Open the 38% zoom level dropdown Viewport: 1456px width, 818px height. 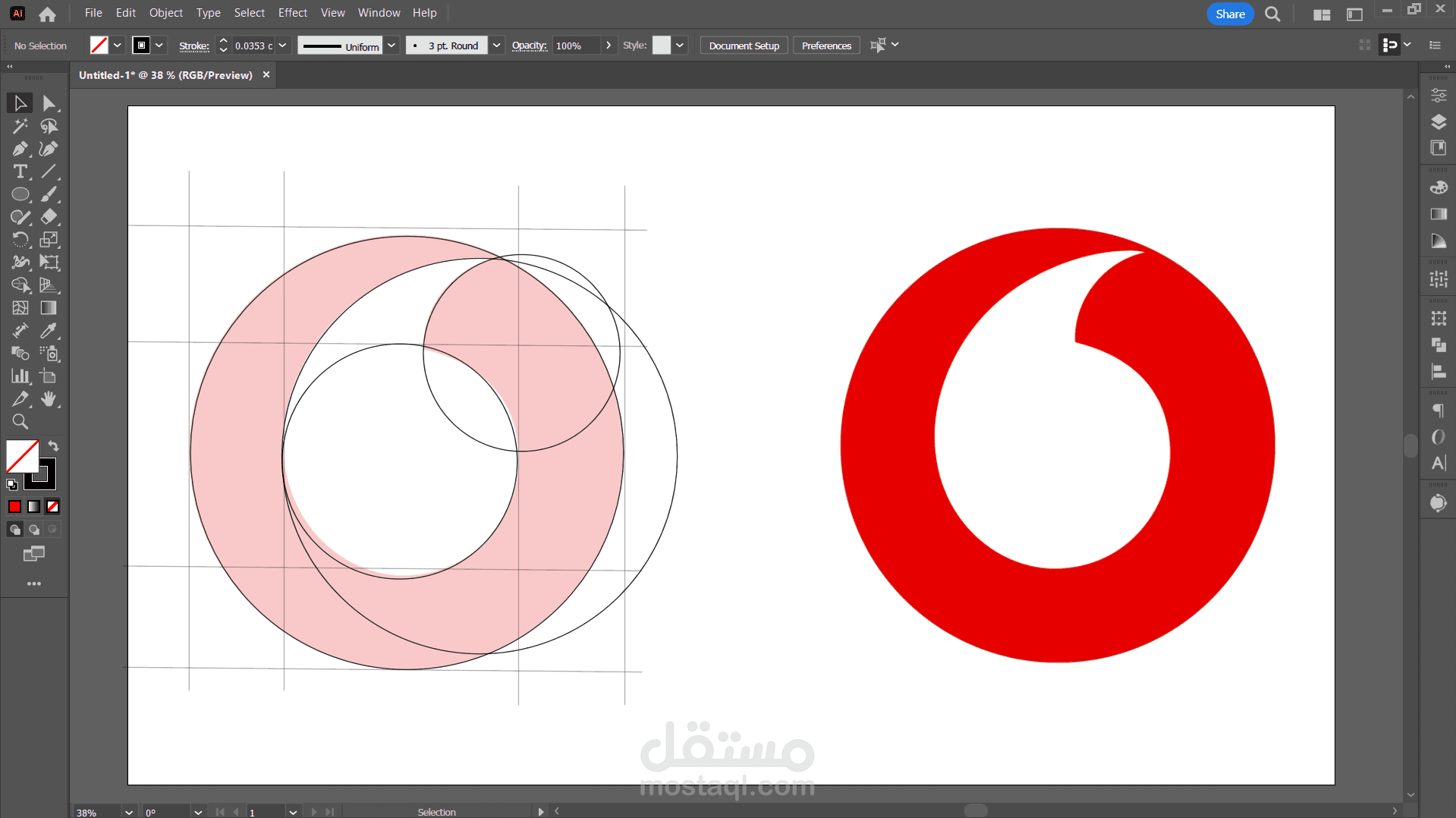pyautogui.click(x=129, y=812)
